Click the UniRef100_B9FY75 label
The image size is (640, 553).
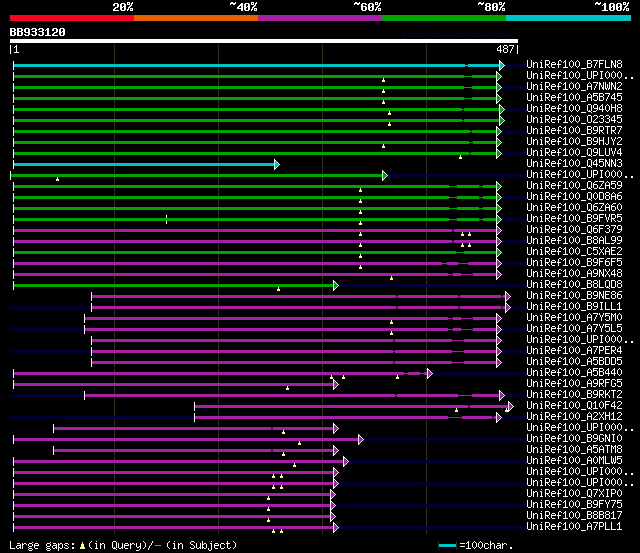click(574, 505)
